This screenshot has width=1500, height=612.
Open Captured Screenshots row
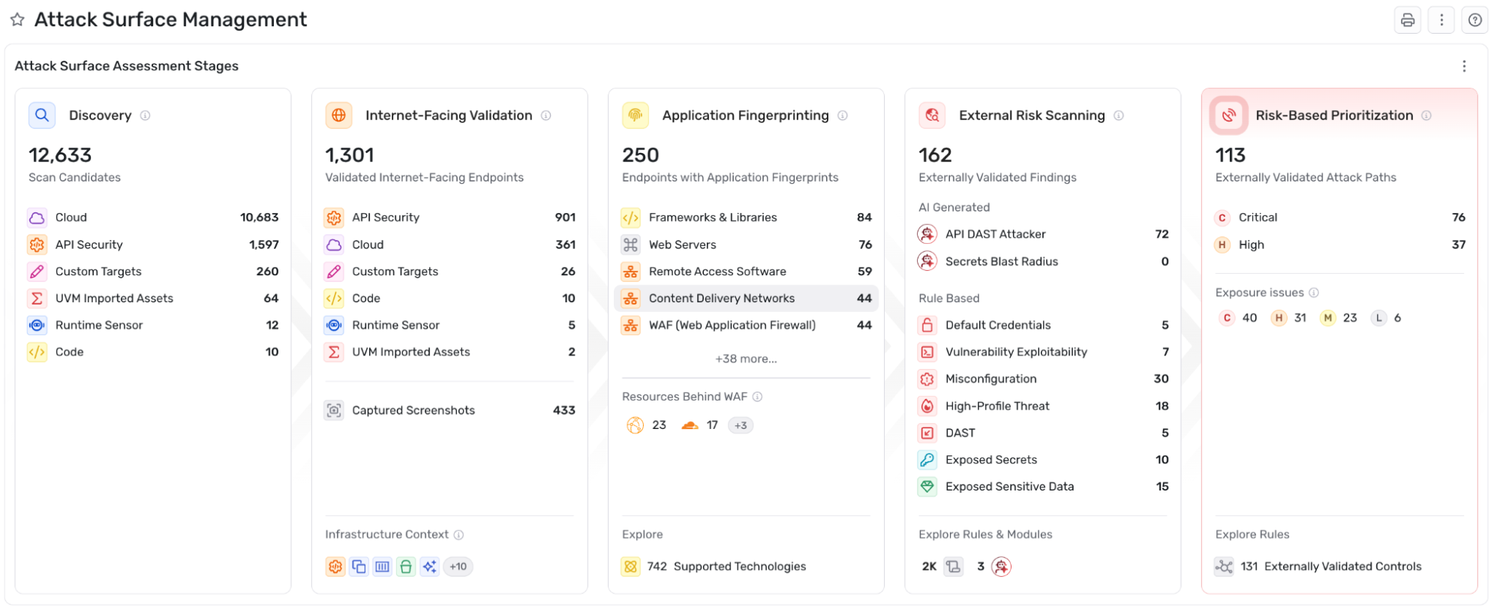[450, 410]
